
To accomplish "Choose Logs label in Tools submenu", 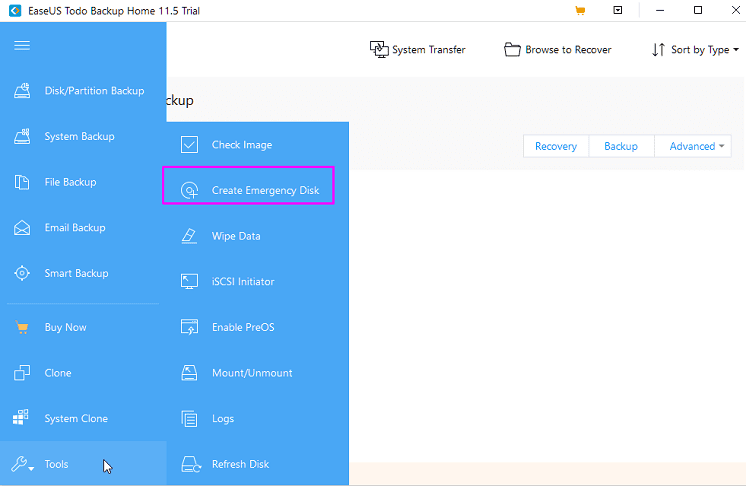I will [223, 419].
